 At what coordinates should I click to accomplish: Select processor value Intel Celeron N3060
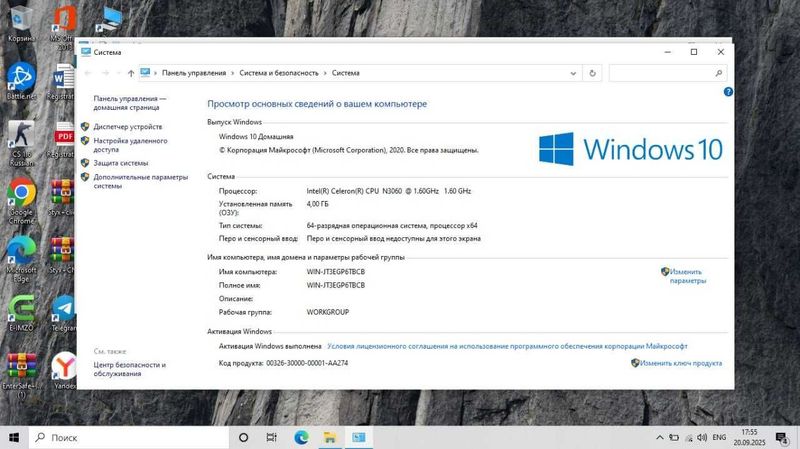[x=388, y=191]
